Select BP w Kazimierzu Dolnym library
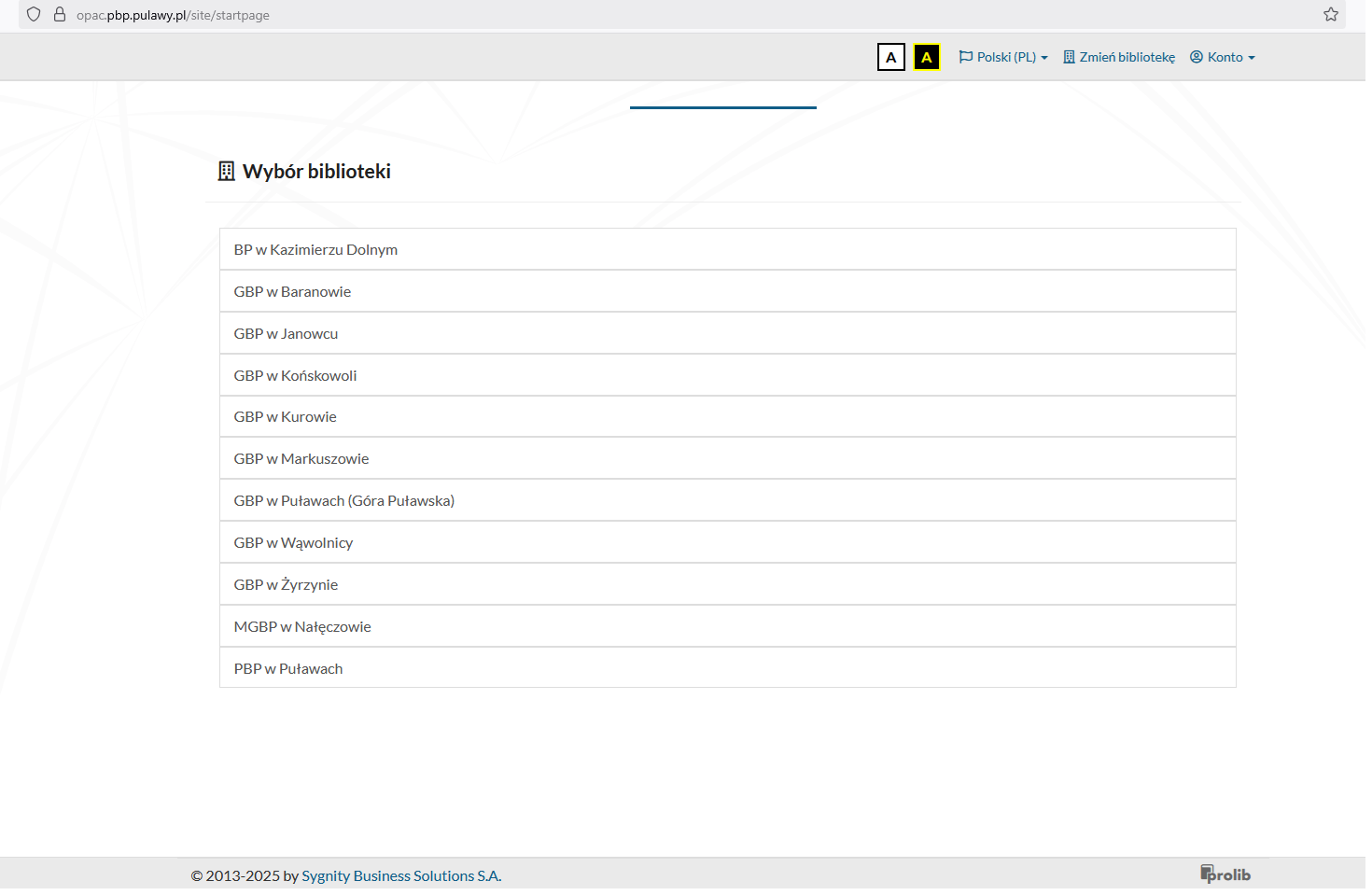 pos(315,249)
